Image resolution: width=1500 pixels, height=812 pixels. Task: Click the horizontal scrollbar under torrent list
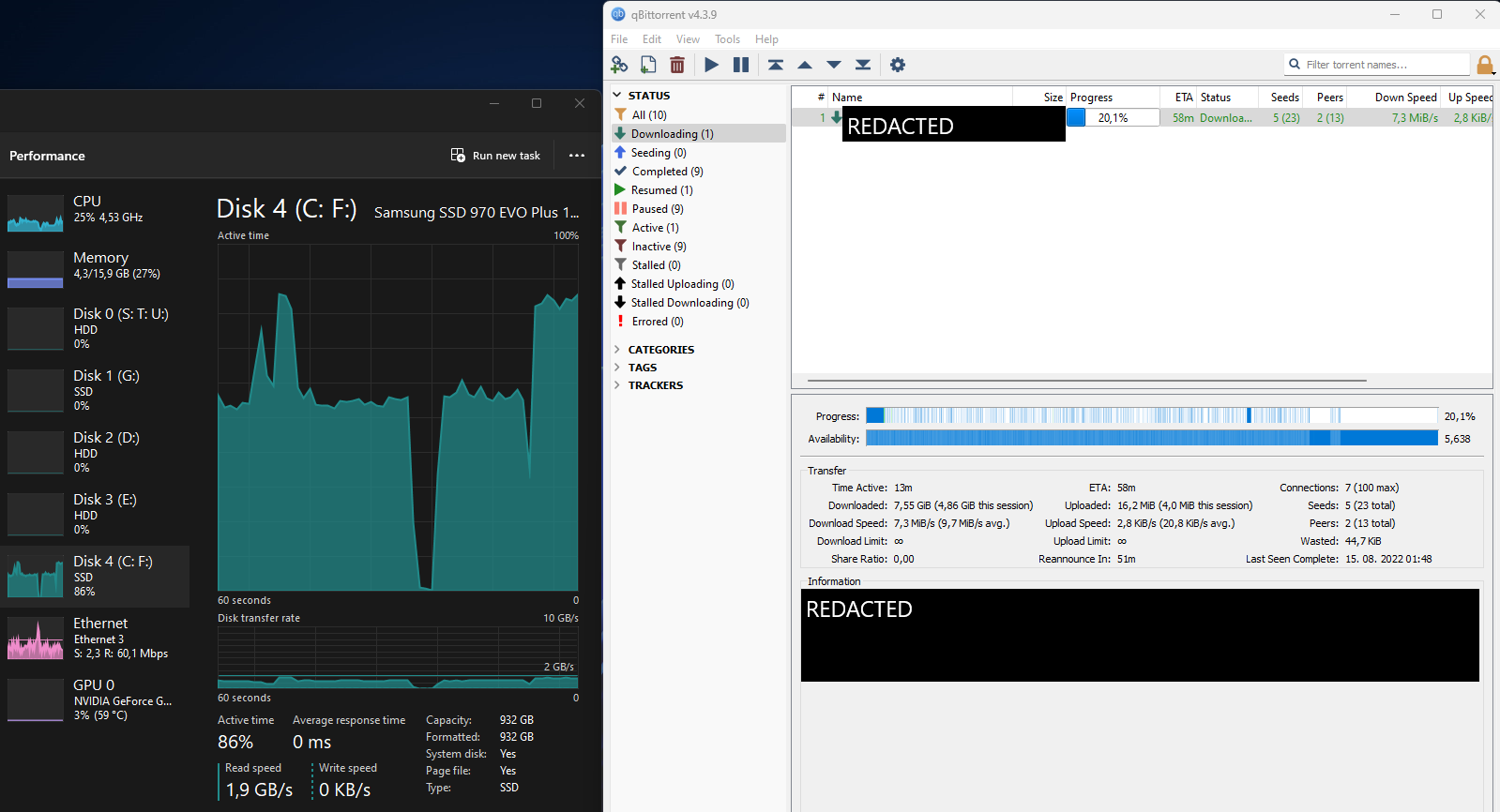1086,381
